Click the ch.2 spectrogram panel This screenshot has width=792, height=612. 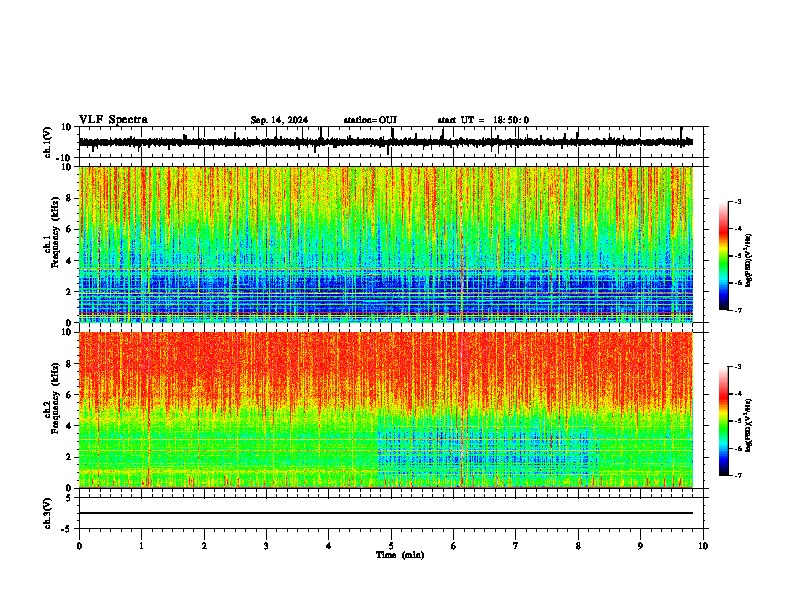tap(386, 410)
